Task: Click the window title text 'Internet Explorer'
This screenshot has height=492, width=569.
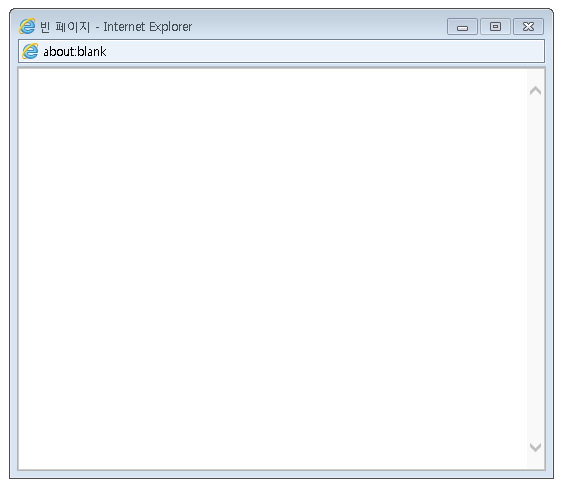Action: [x=148, y=27]
